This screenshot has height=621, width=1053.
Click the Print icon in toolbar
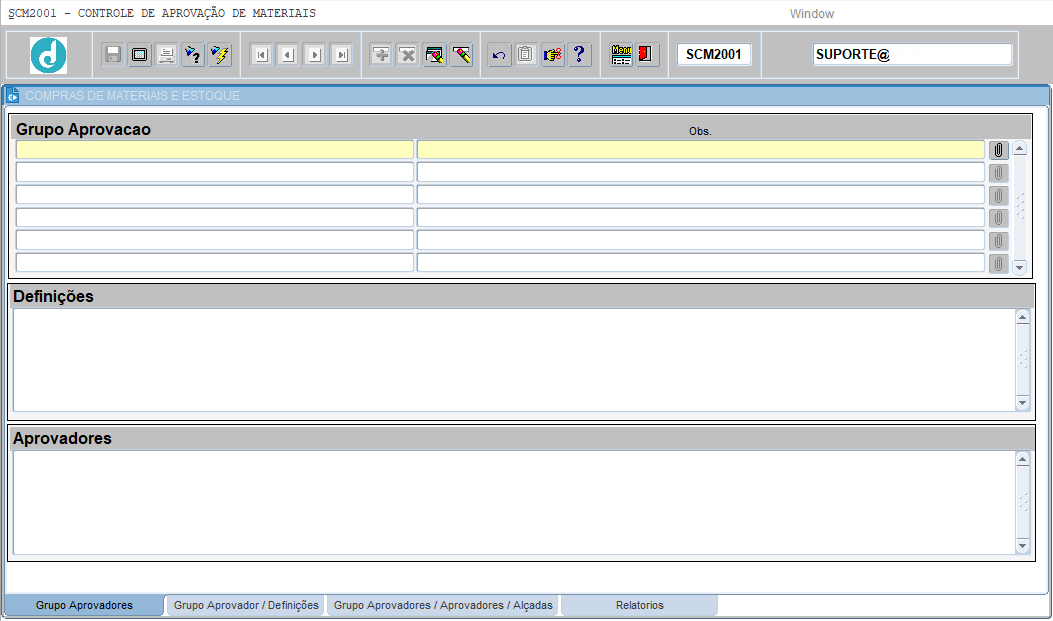tap(166, 55)
